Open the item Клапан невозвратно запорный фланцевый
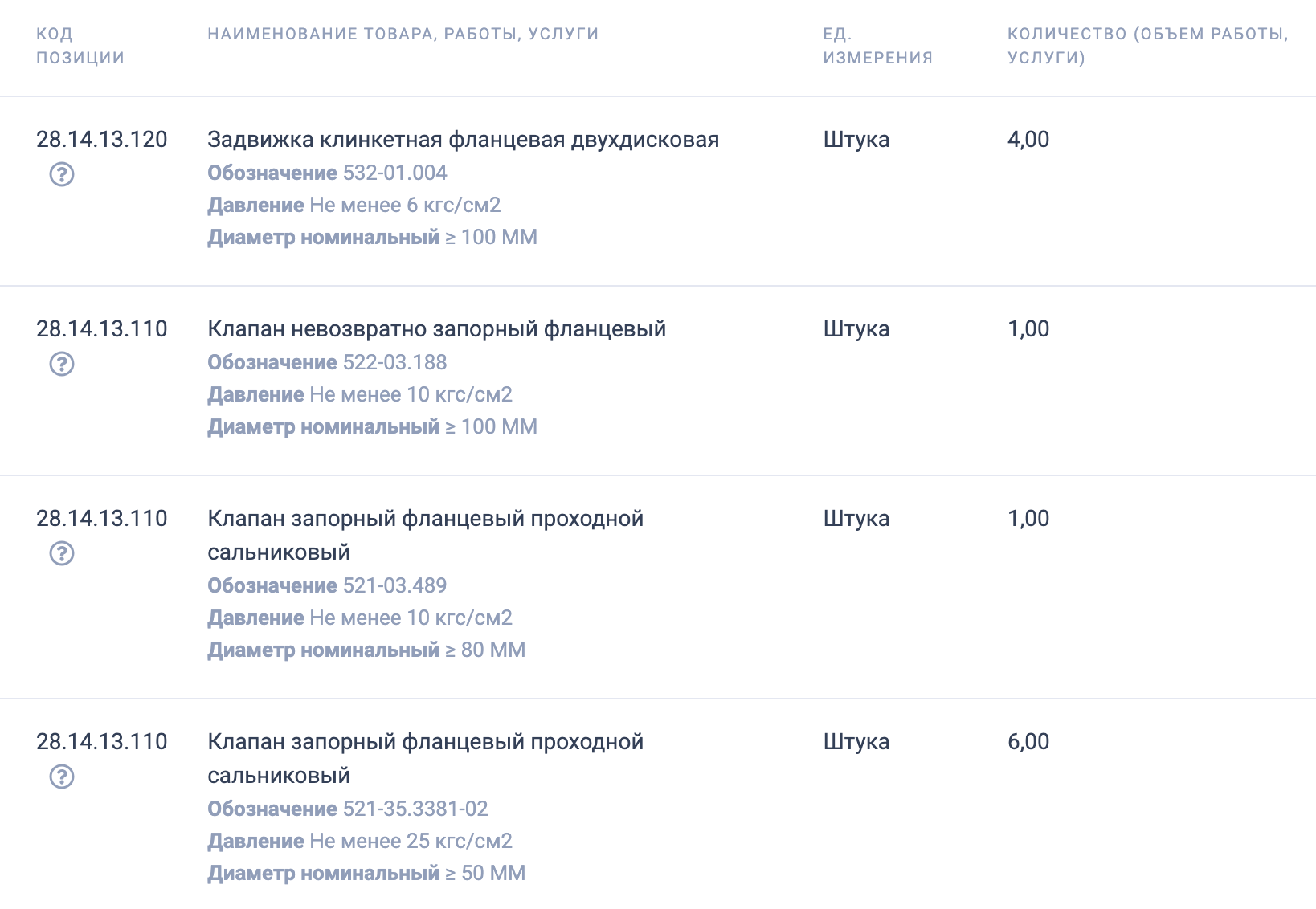This screenshot has width=1316, height=909. point(437,328)
